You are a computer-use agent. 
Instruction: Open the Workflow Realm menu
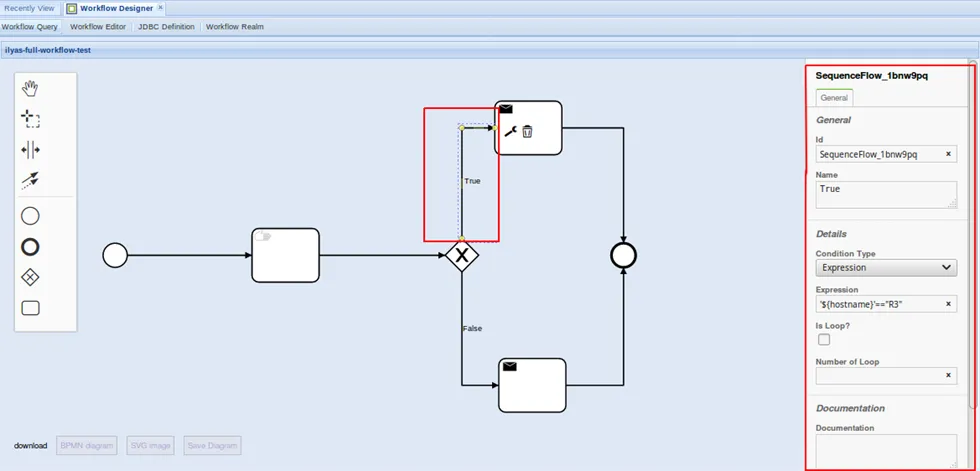pos(234,27)
